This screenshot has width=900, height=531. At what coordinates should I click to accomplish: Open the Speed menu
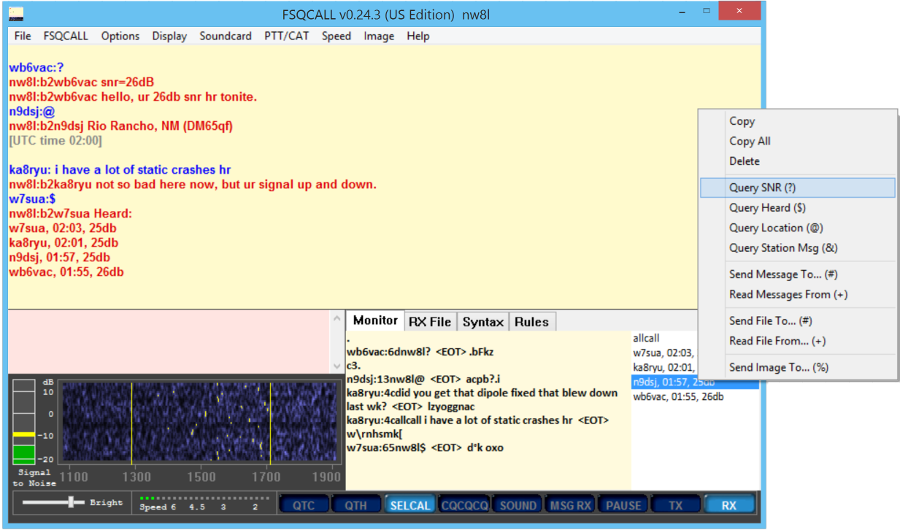(x=336, y=36)
